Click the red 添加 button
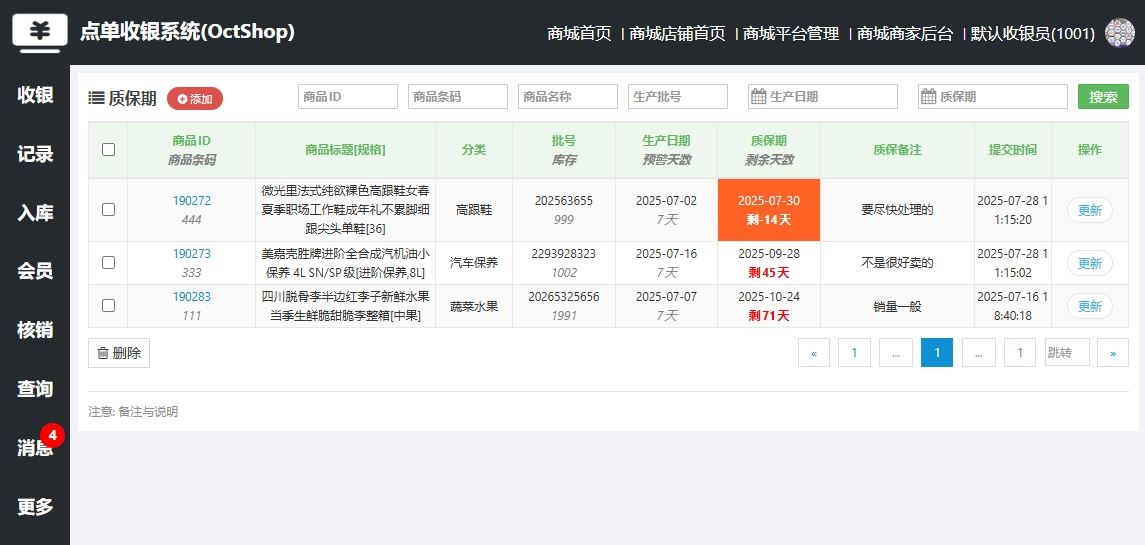The height and width of the screenshot is (545, 1145). coord(195,99)
